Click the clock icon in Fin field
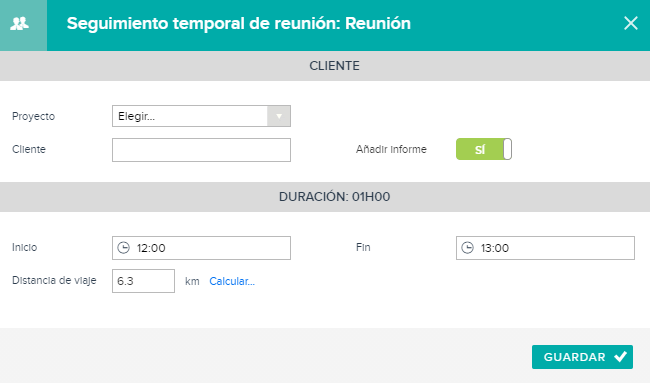650x383 pixels. coord(468,248)
